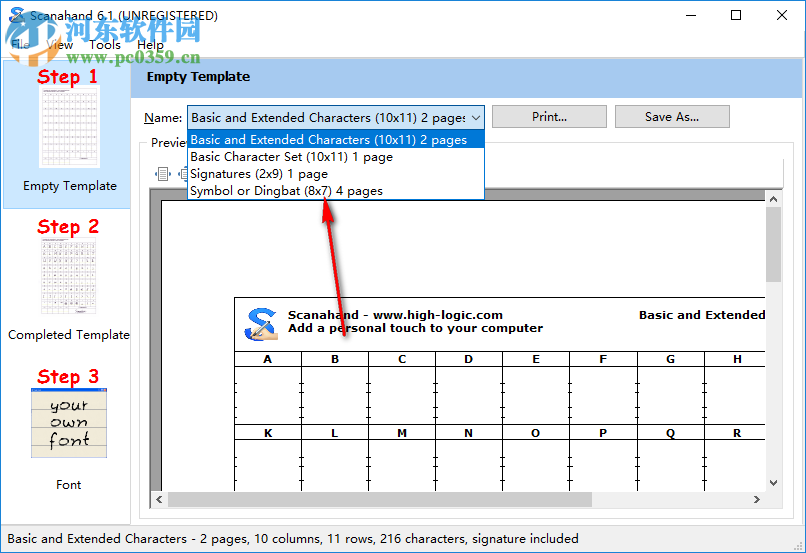Minimize the Scanahand window
The image size is (806, 553).
pyautogui.click(x=691, y=15)
